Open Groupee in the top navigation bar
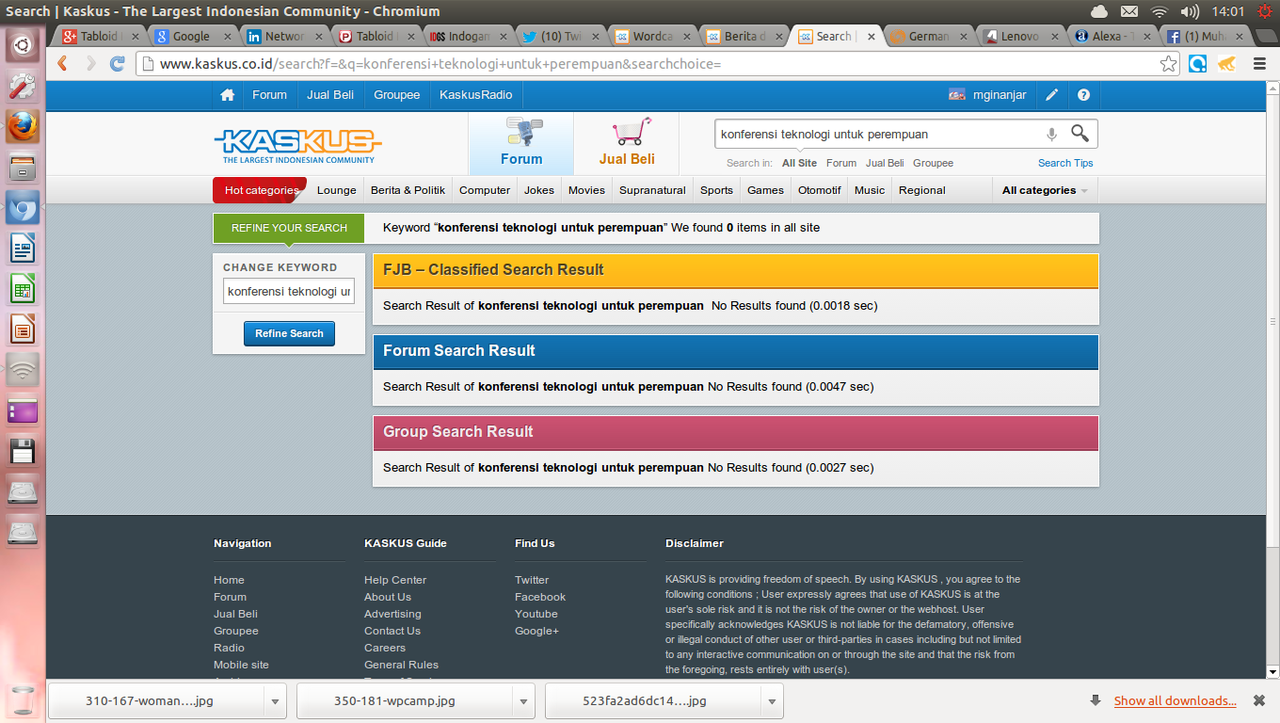Image resolution: width=1280 pixels, height=723 pixels. point(397,95)
